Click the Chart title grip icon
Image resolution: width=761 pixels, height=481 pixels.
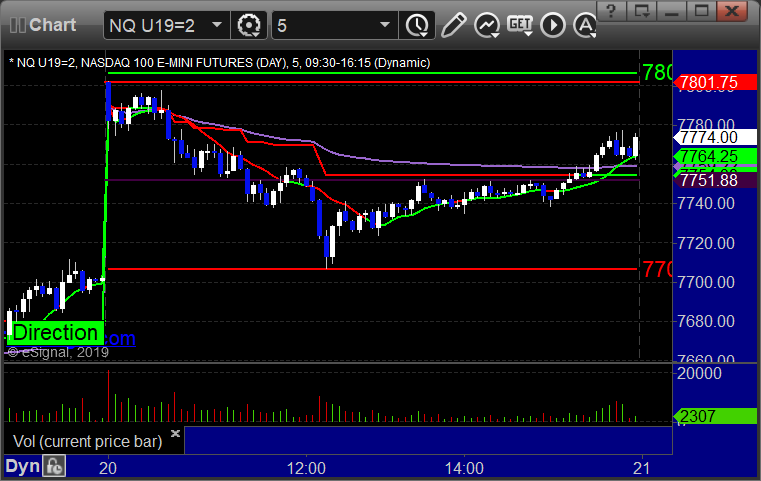pyautogui.click(x=17, y=25)
